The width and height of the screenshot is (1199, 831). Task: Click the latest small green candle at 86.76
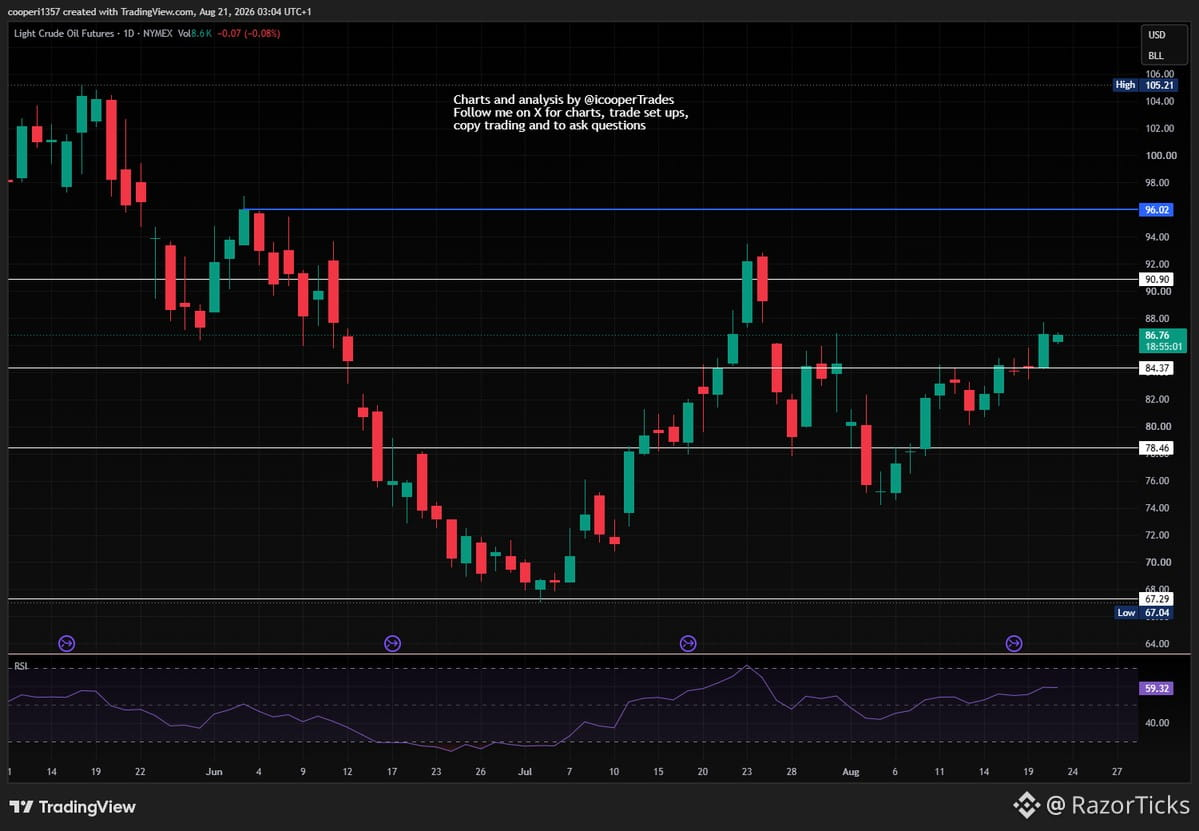(x=1058, y=338)
